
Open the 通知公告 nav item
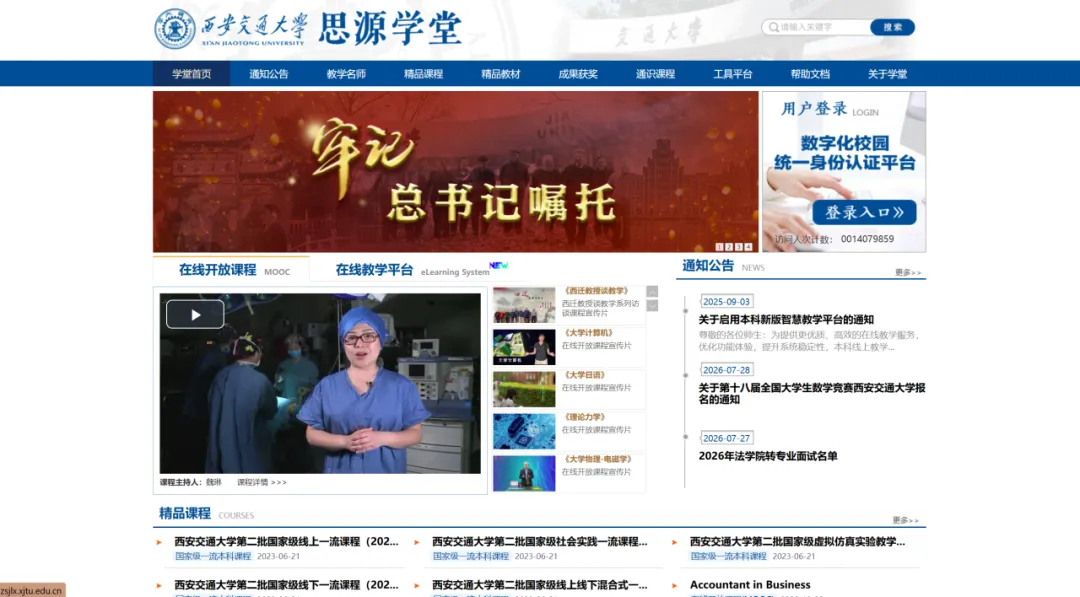(269, 74)
